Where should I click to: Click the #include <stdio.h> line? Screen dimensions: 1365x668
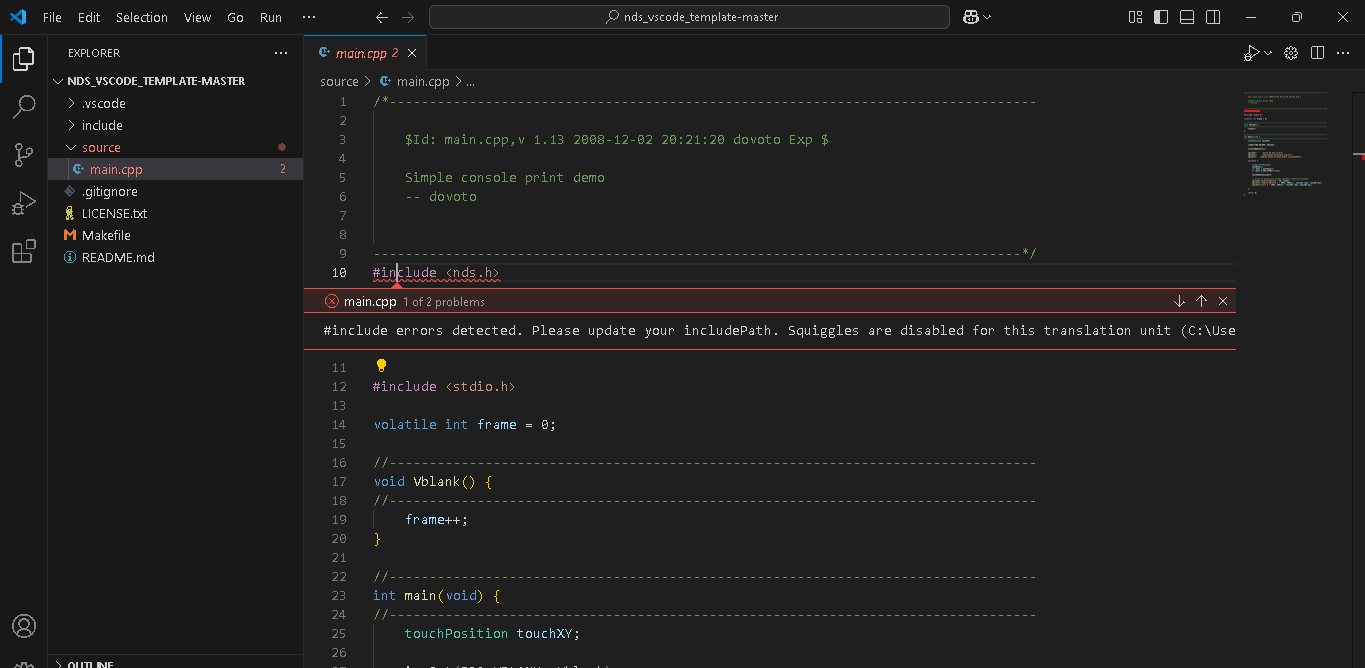[444, 386]
